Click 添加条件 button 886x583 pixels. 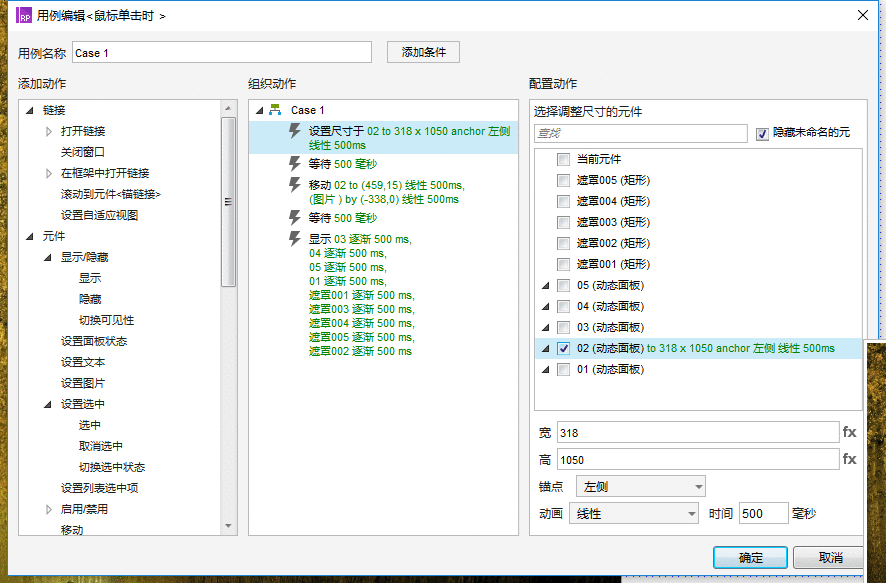tap(423, 52)
